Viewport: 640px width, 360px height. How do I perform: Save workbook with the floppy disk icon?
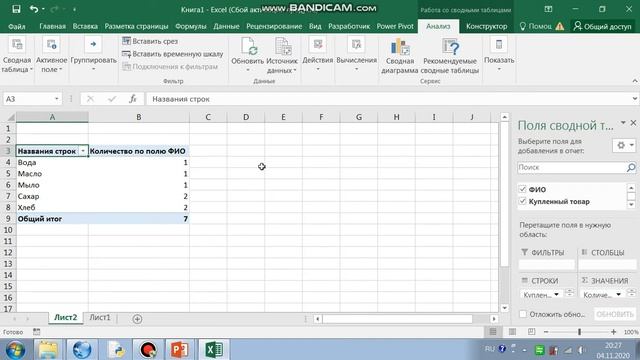(16, 9)
